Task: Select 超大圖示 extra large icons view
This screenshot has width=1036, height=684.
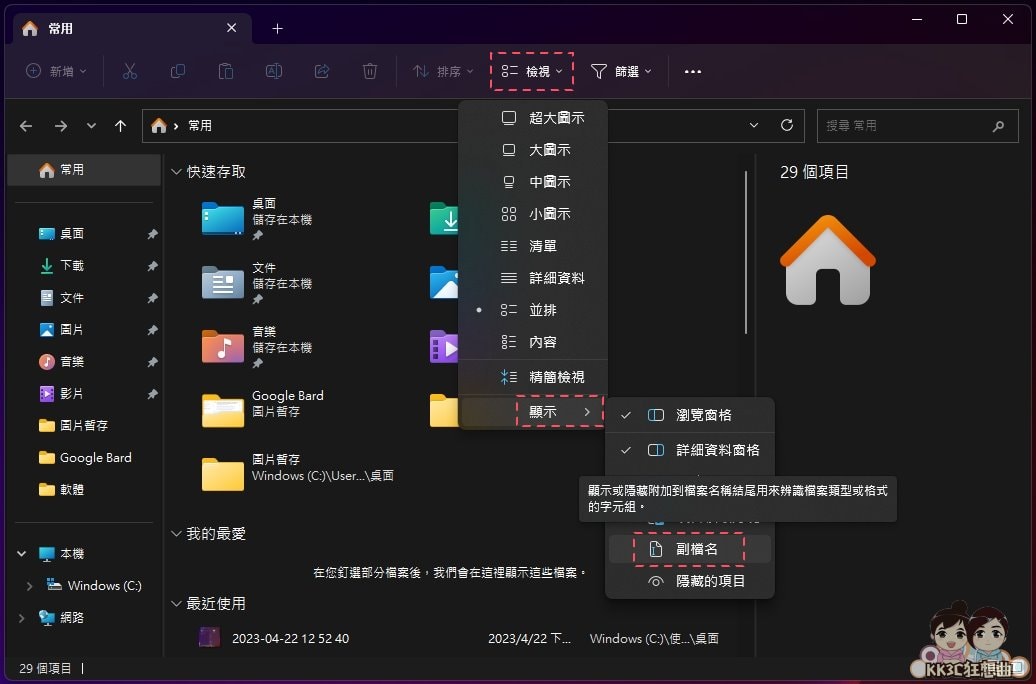Action: pyautogui.click(x=533, y=118)
